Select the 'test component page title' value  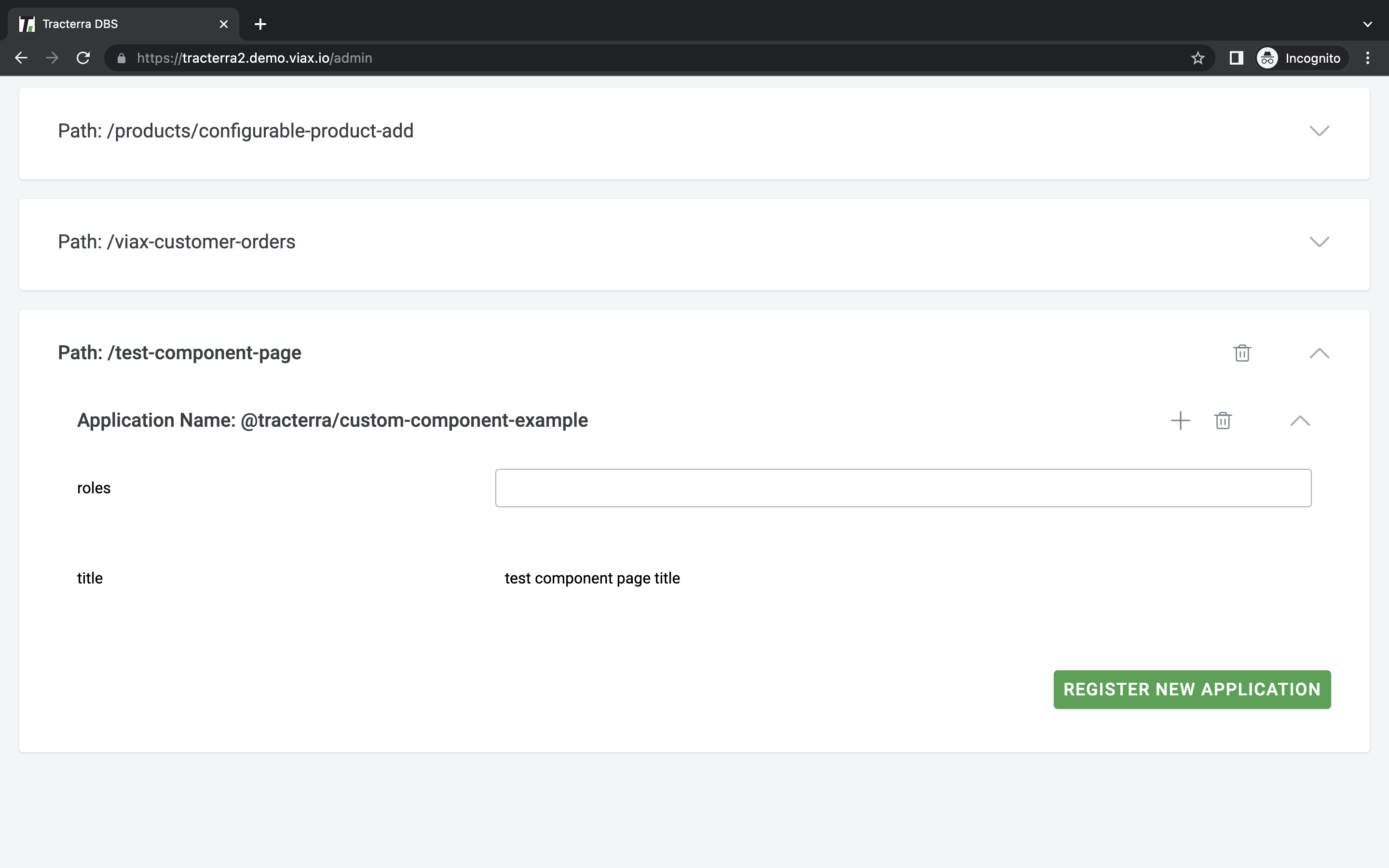pos(592,578)
